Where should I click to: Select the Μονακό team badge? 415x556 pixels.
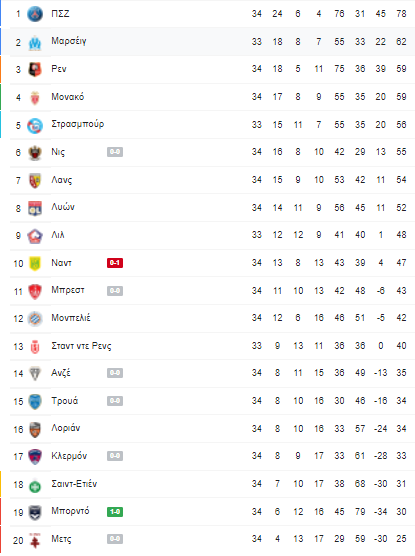click(x=35, y=98)
